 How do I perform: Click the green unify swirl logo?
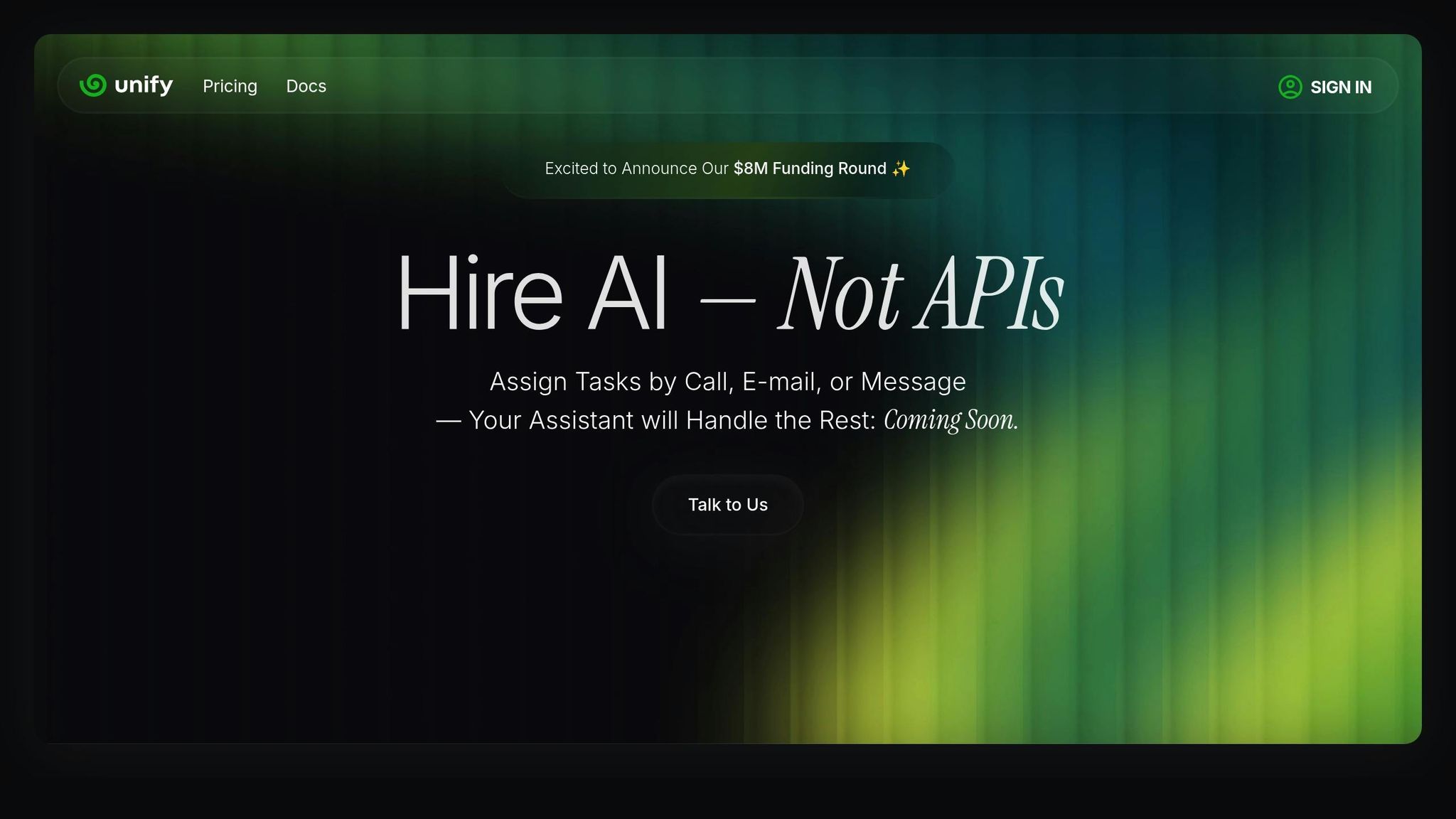click(93, 85)
